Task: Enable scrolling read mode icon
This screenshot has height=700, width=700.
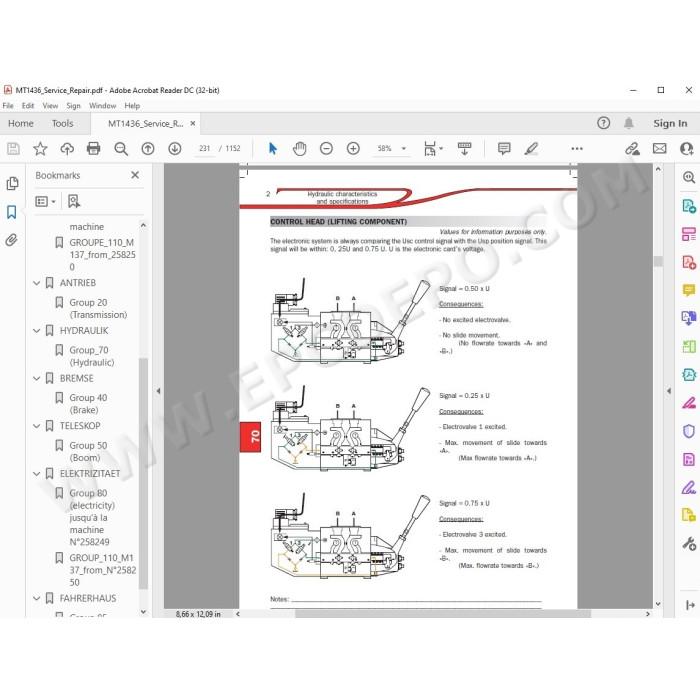Action: point(464,148)
